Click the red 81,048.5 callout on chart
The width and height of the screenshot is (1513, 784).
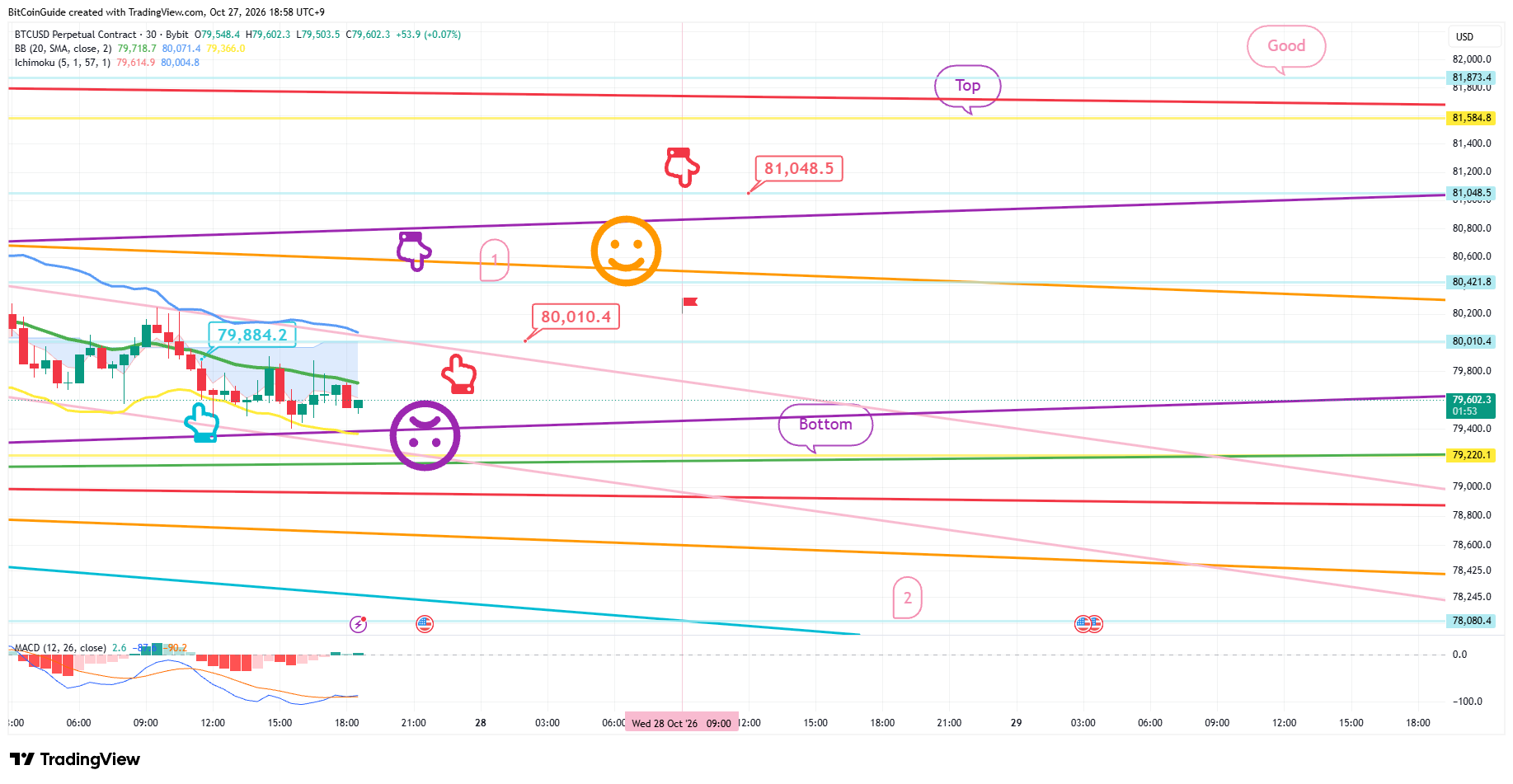(798, 169)
